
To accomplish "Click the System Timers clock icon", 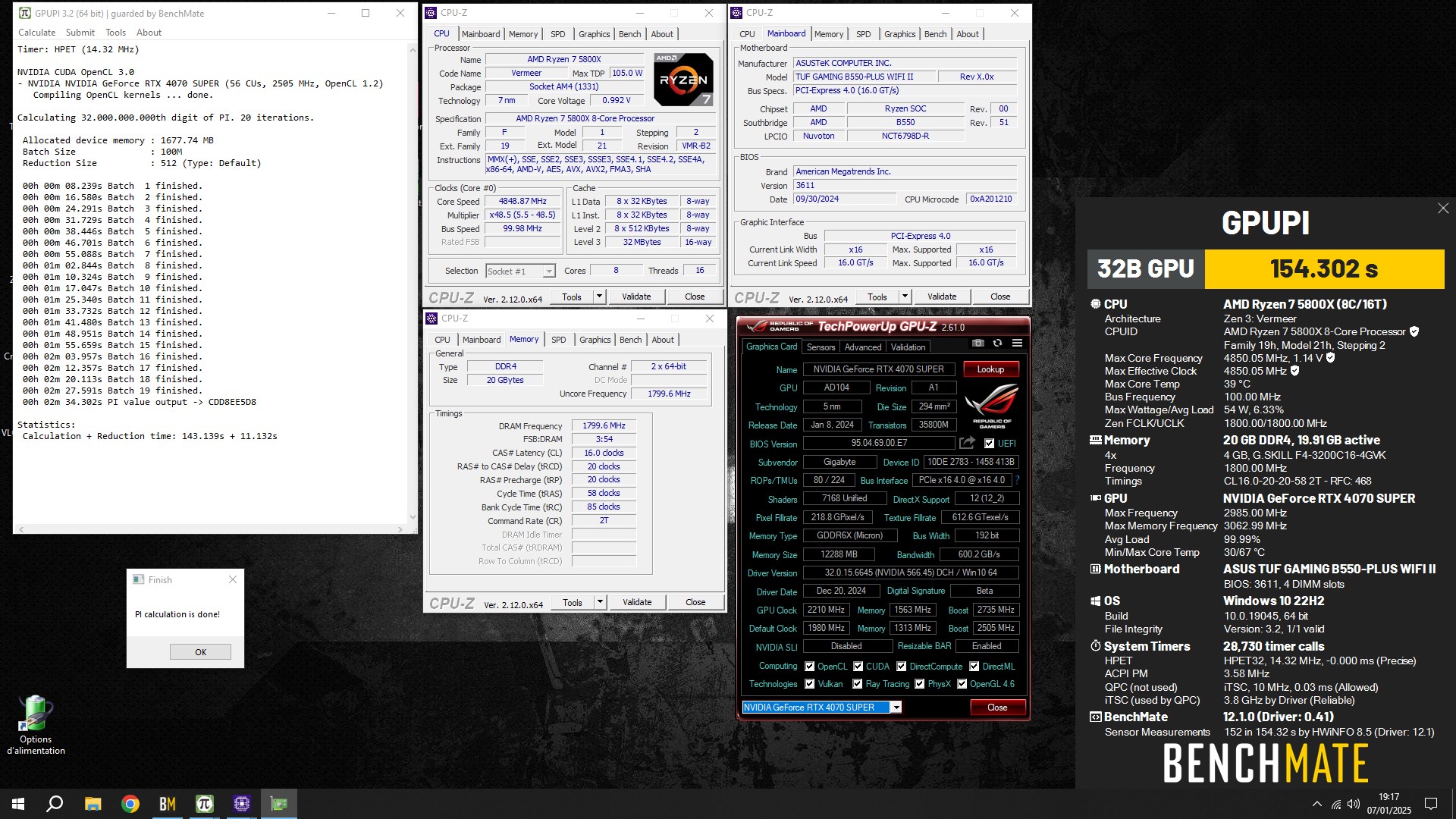I will coord(1095,646).
